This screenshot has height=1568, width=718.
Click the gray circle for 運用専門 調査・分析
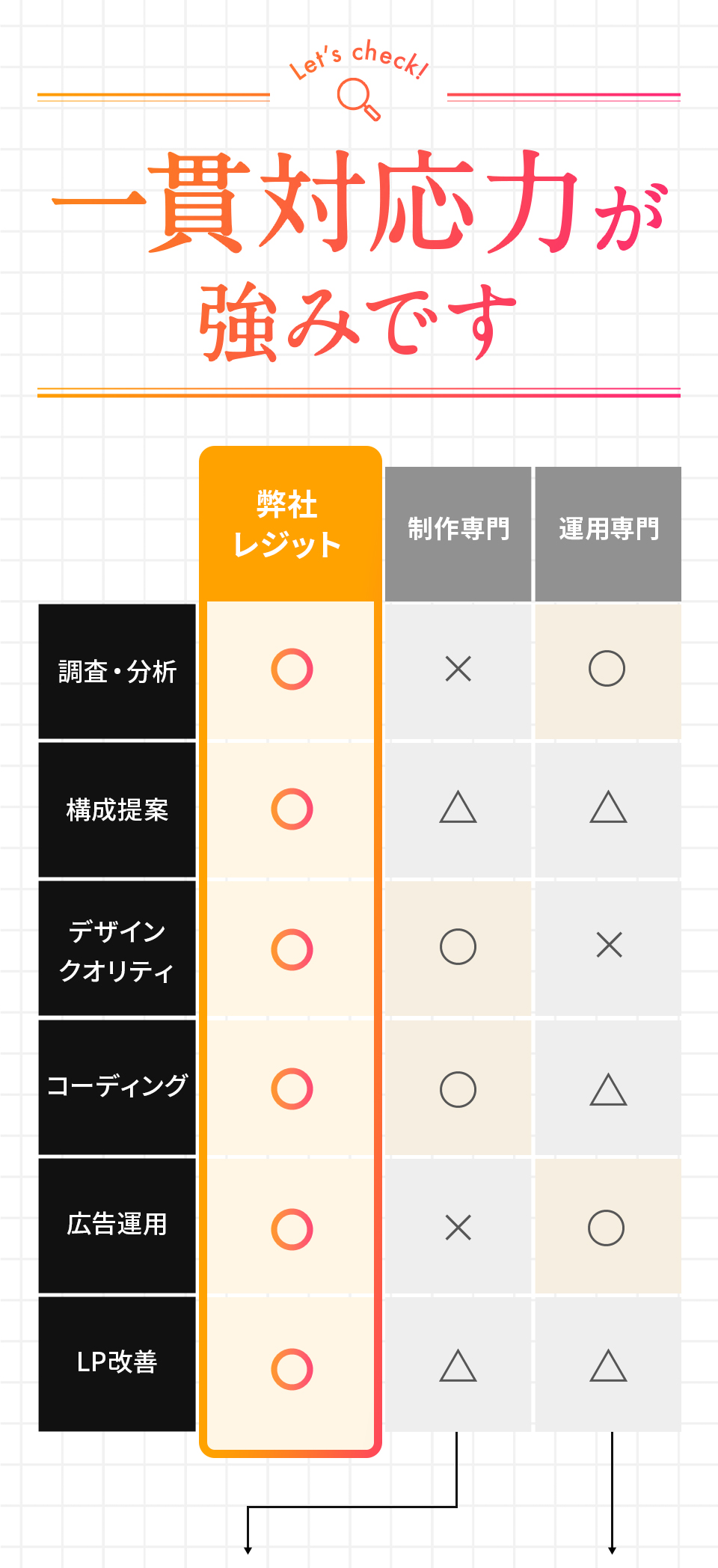607,669
